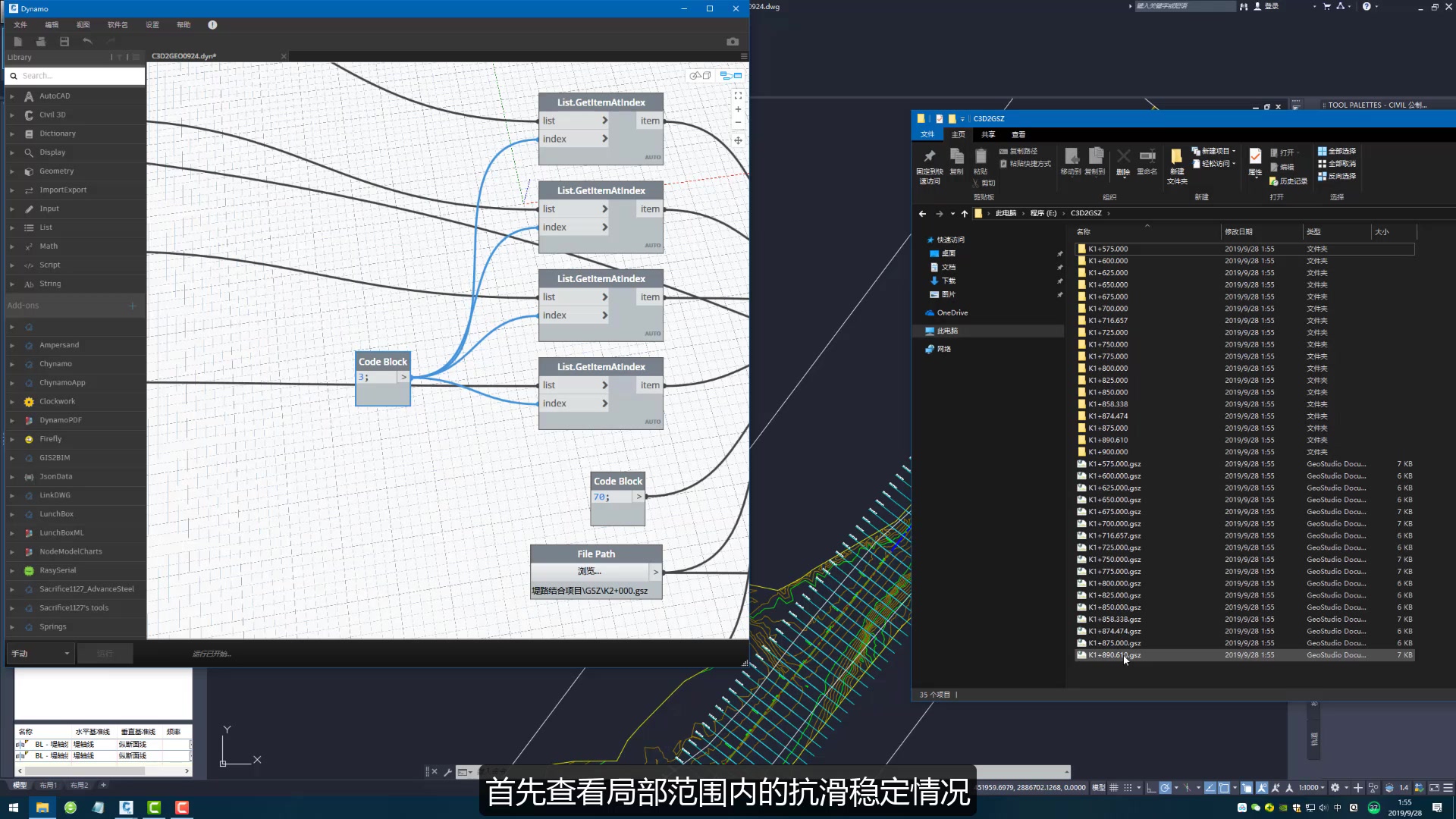Undo last action with the Dynamo undo arrow
This screenshot has width=1456, height=819.
(x=87, y=42)
